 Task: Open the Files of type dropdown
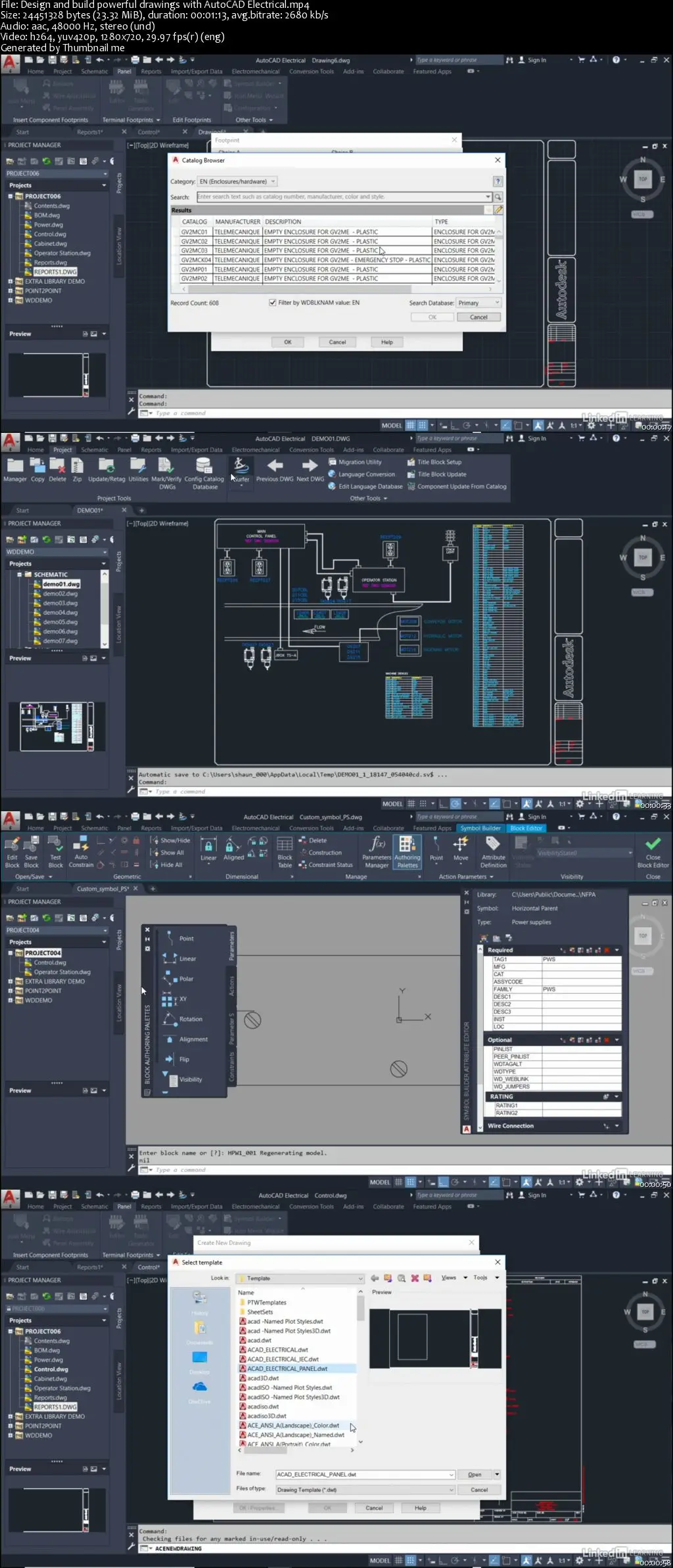pos(365,1490)
